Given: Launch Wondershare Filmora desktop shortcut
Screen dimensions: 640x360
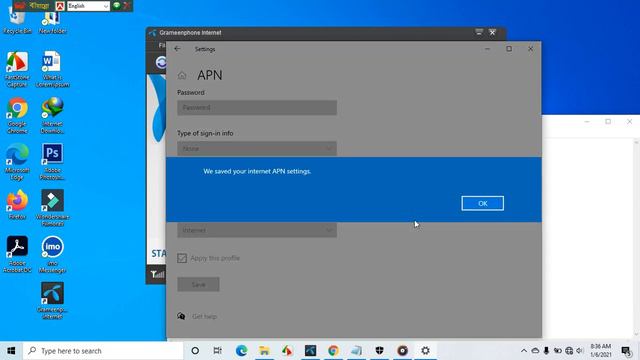Looking at the screenshot, I should pos(52,208).
